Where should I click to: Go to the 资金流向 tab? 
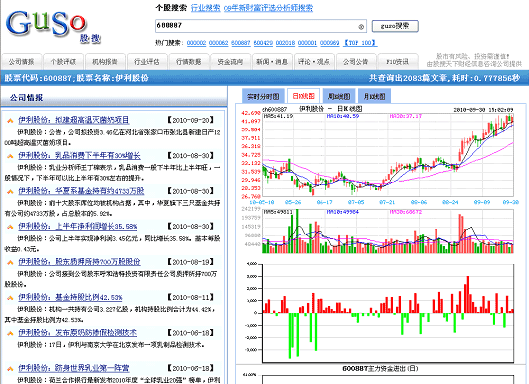tap(230, 62)
